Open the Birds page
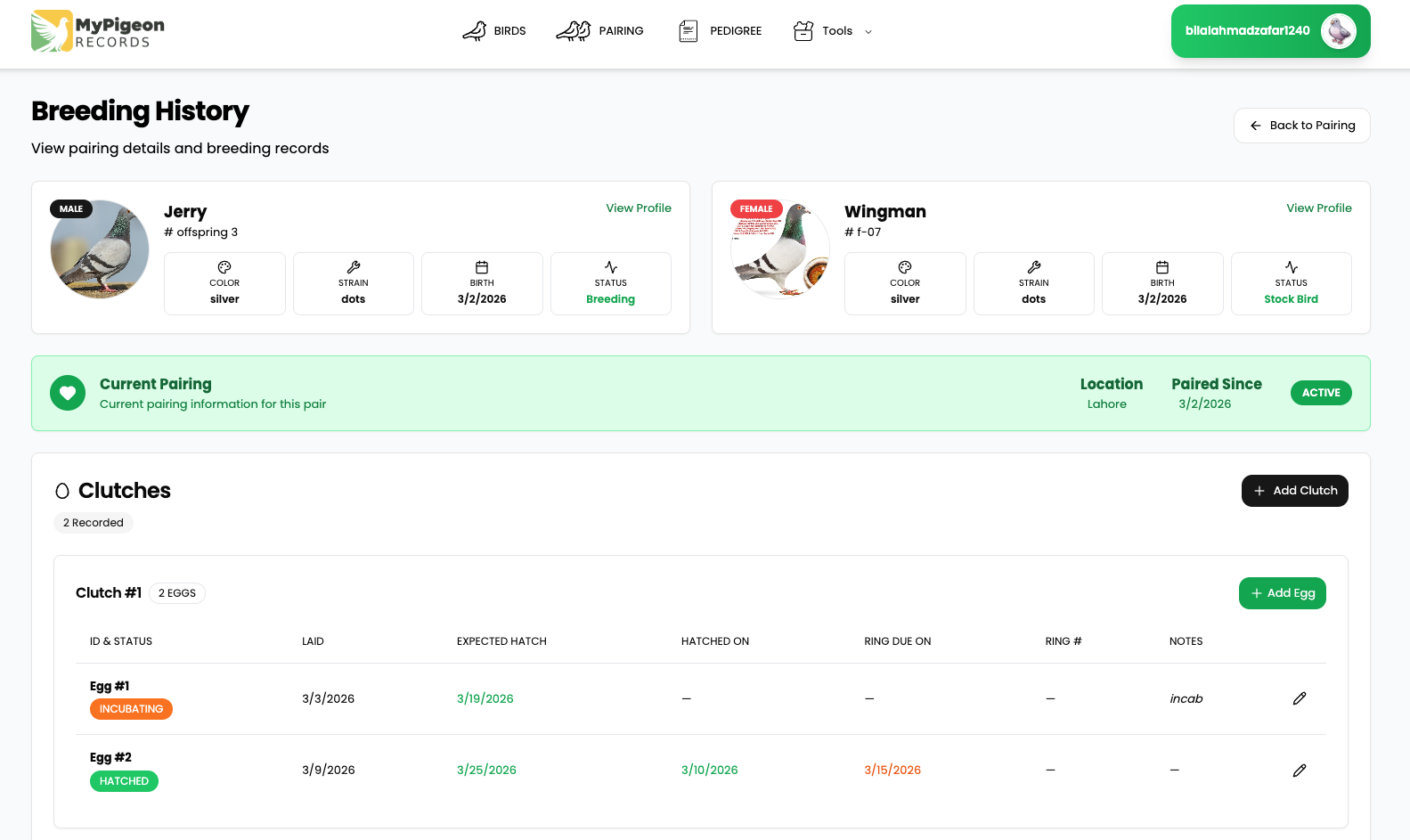Screen dimensions: 1410x840 coord(494,31)
